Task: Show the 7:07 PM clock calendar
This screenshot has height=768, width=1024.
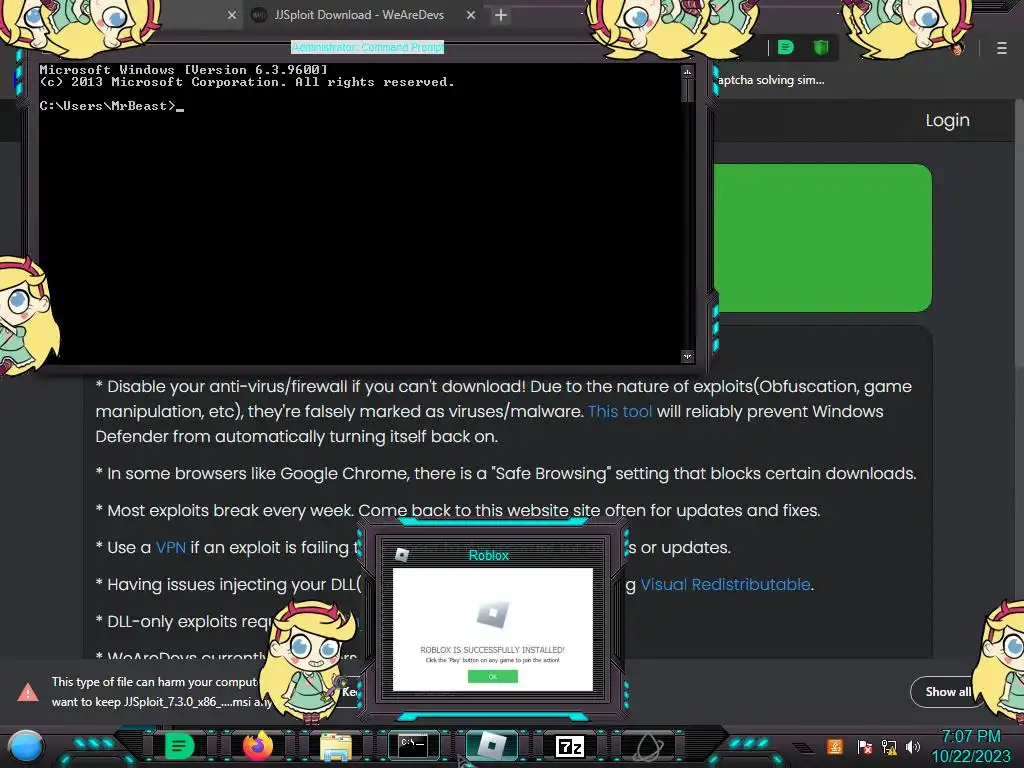Action: [971, 736]
